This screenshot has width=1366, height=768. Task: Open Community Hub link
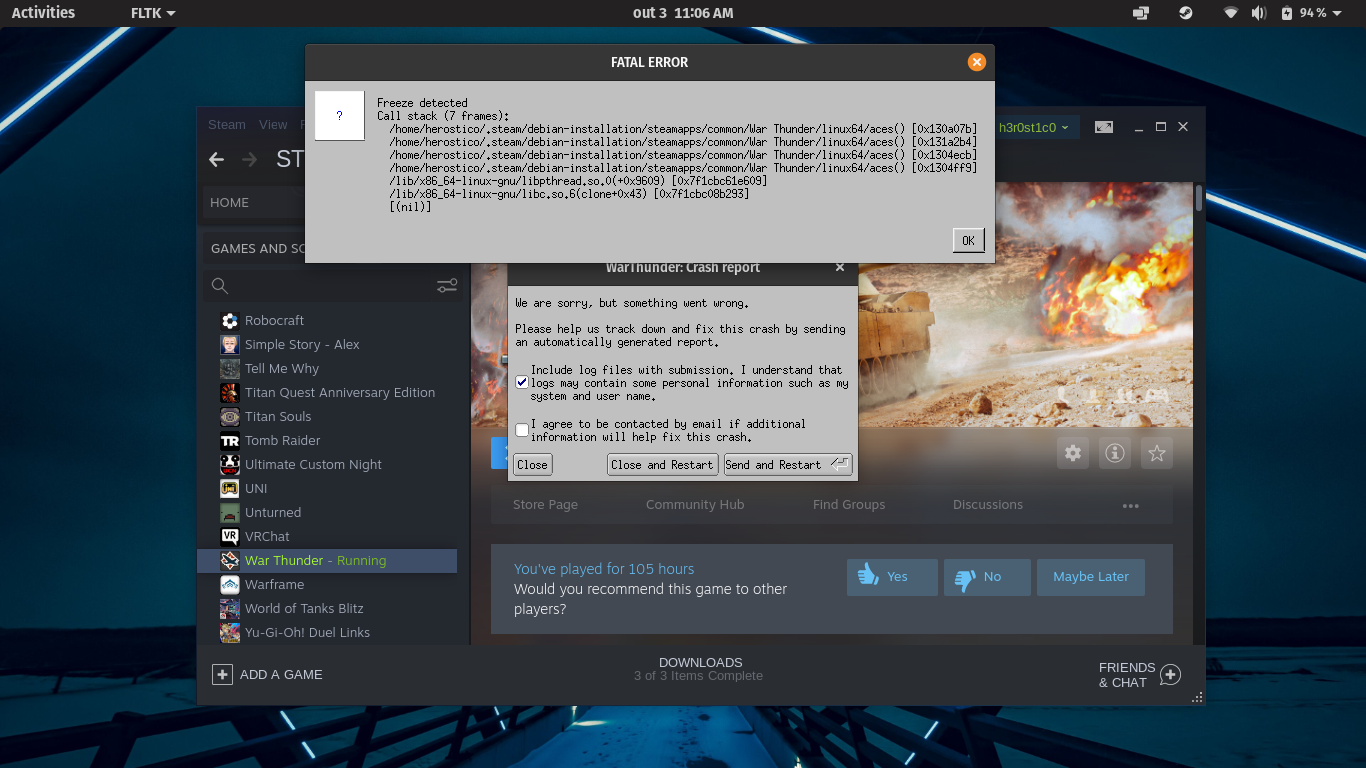pos(695,505)
